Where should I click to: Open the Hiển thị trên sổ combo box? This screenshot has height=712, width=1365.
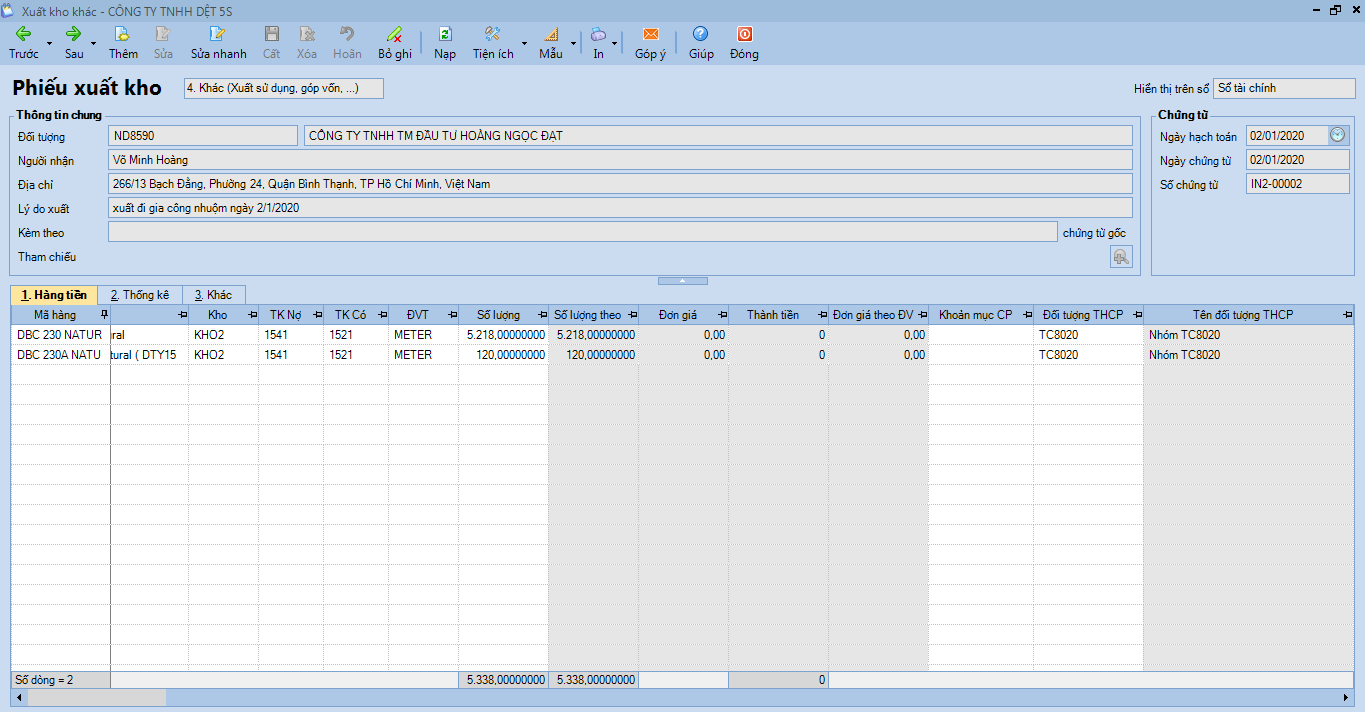[1284, 88]
